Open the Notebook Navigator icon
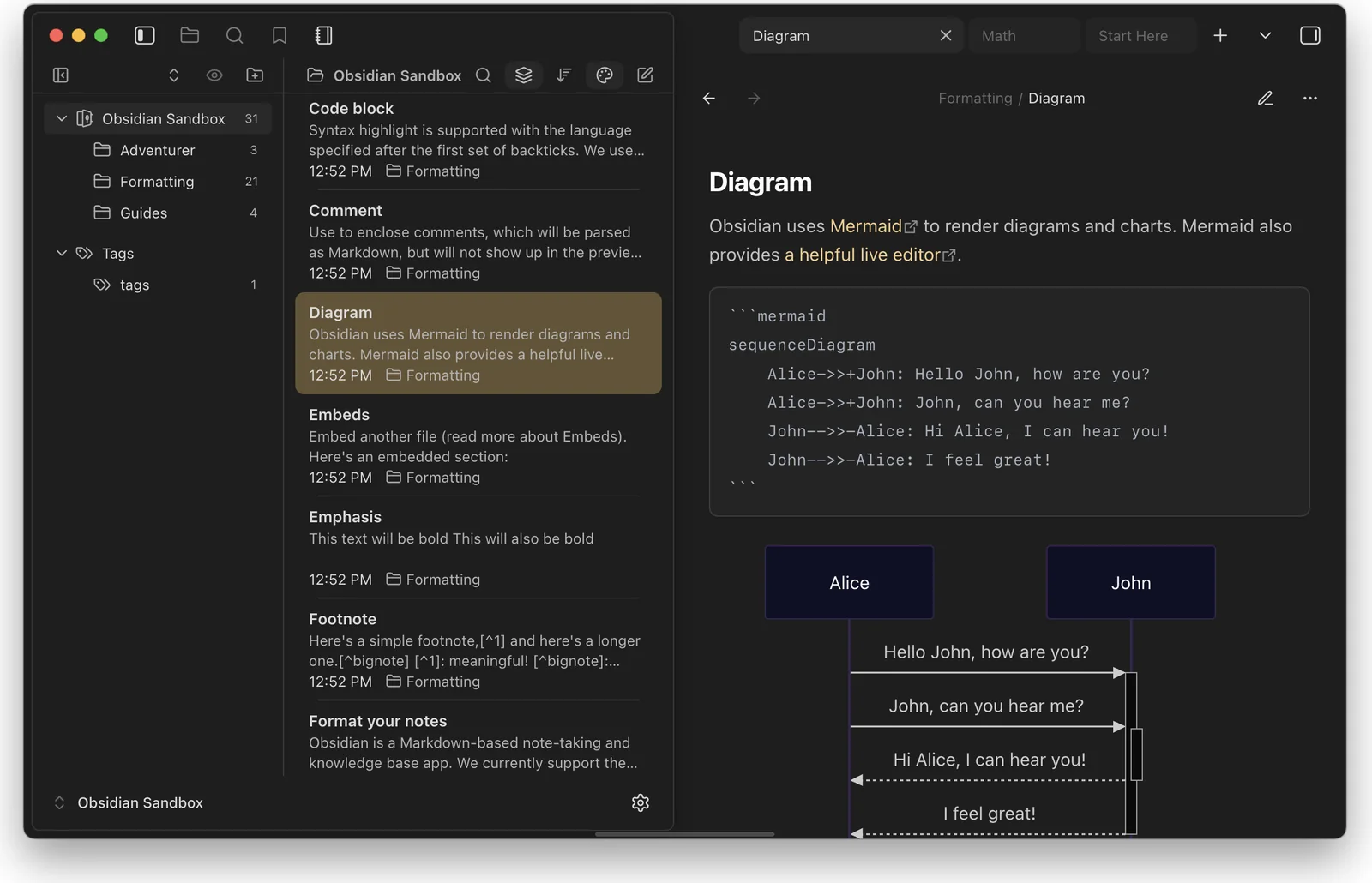The image size is (1372, 883). coord(323,35)
